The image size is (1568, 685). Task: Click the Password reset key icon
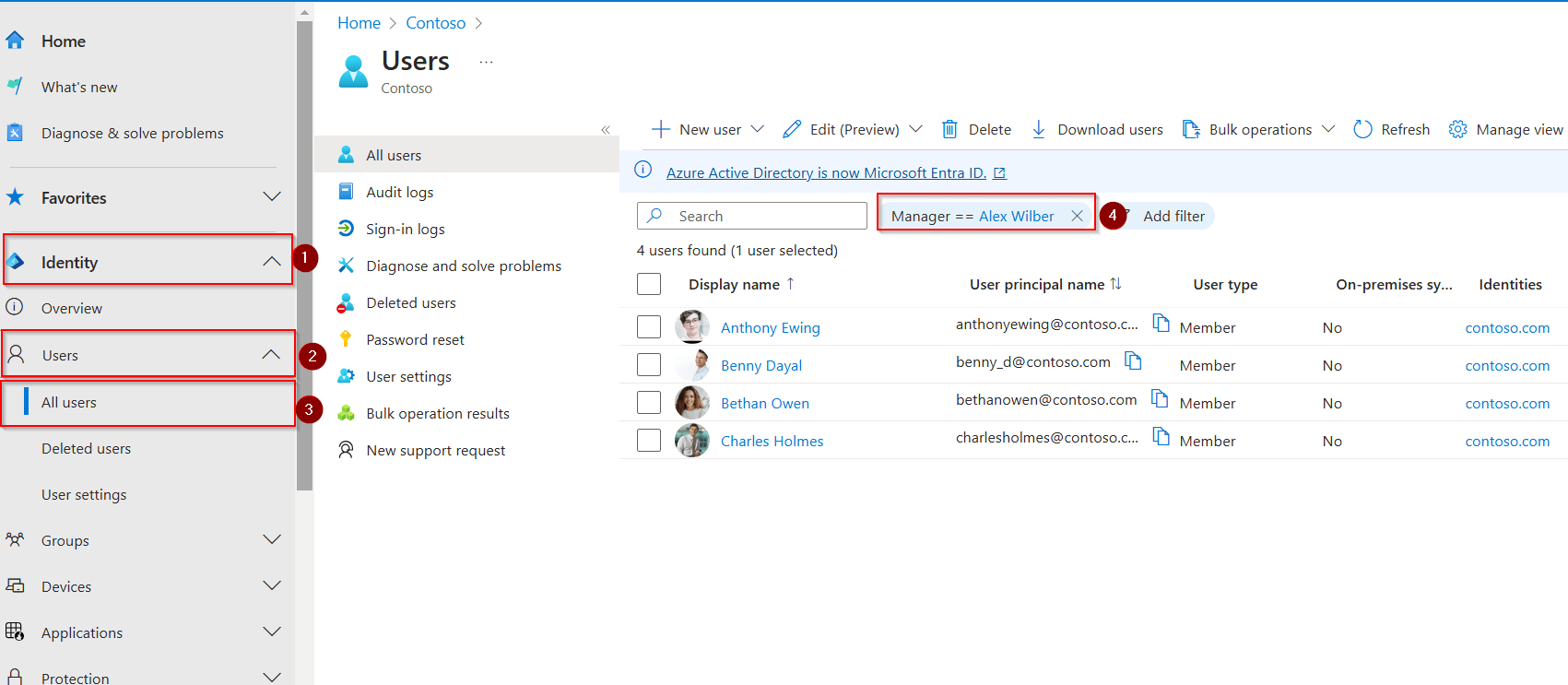(346, 339)
